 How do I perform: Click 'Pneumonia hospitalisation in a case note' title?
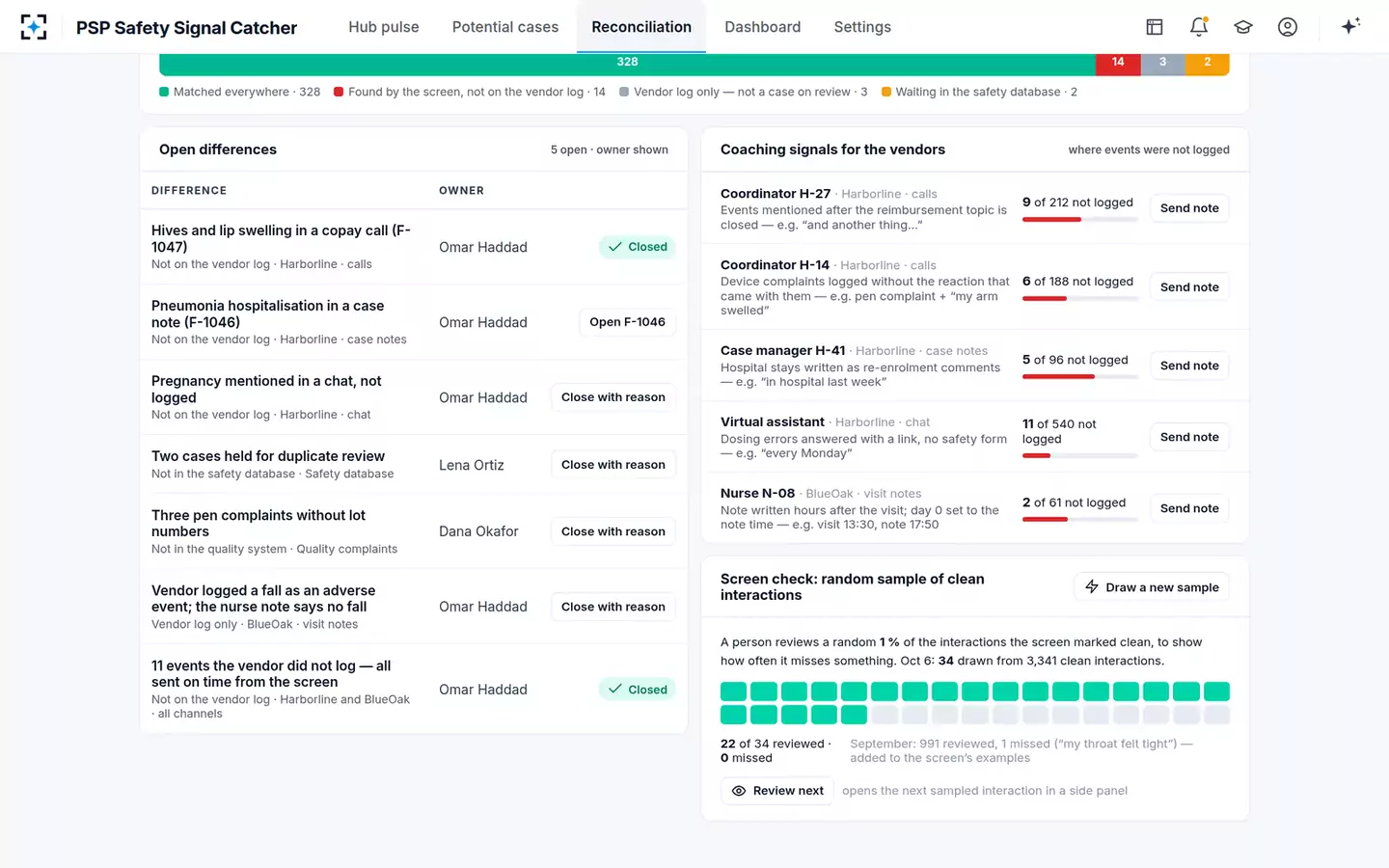click(268, 313)
